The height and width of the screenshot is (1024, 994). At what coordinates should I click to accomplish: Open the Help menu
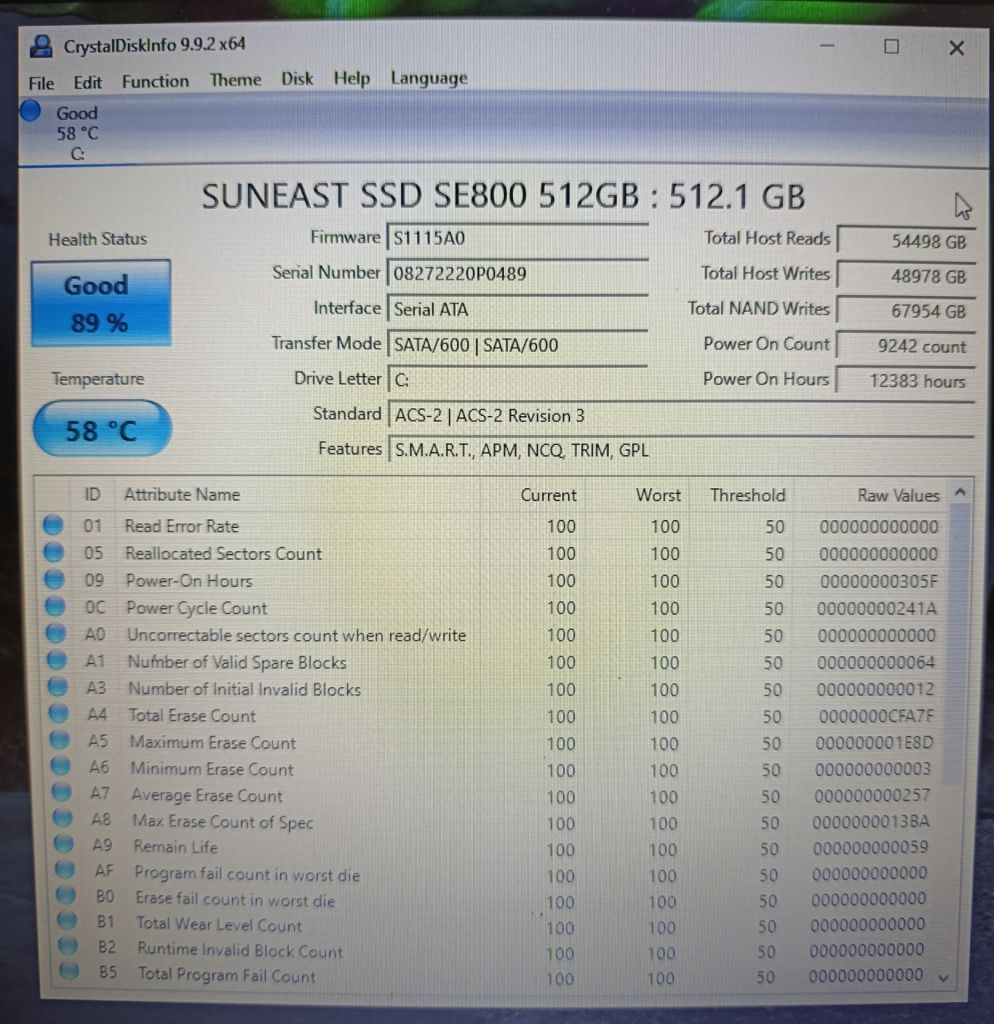tap(351, 78)
